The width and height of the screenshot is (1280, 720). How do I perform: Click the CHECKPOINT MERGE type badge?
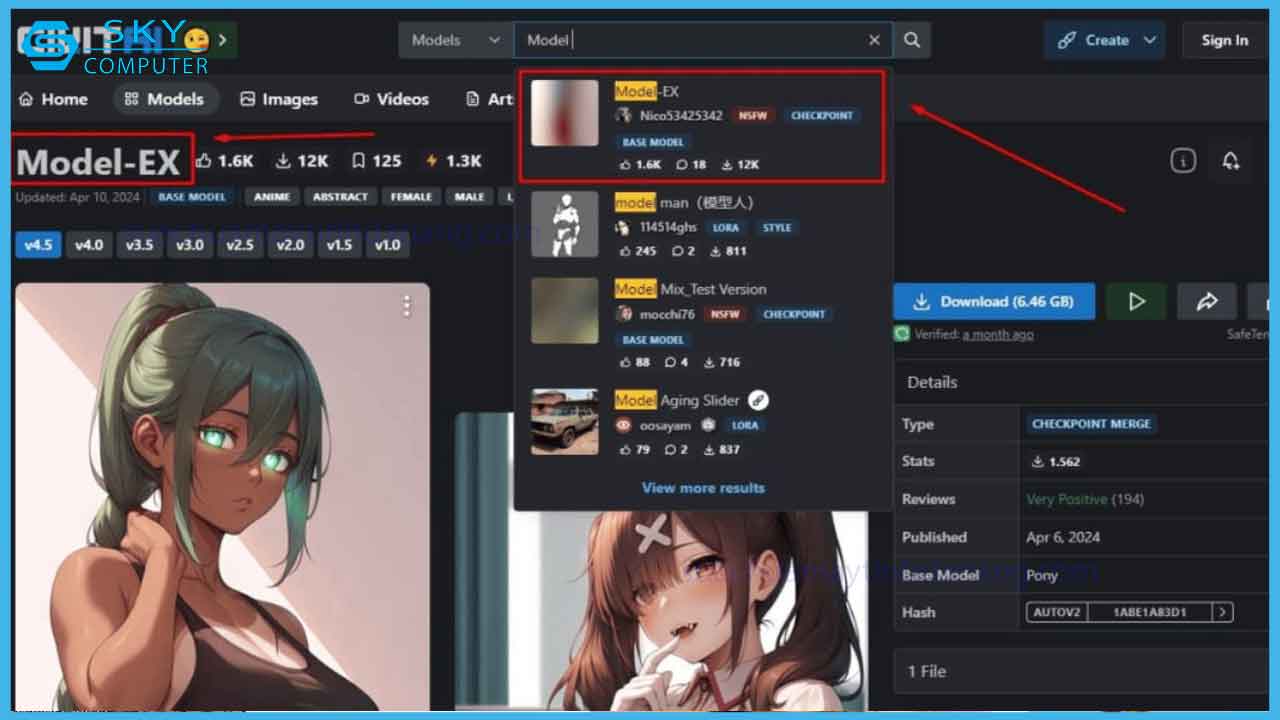(1091, 424)
